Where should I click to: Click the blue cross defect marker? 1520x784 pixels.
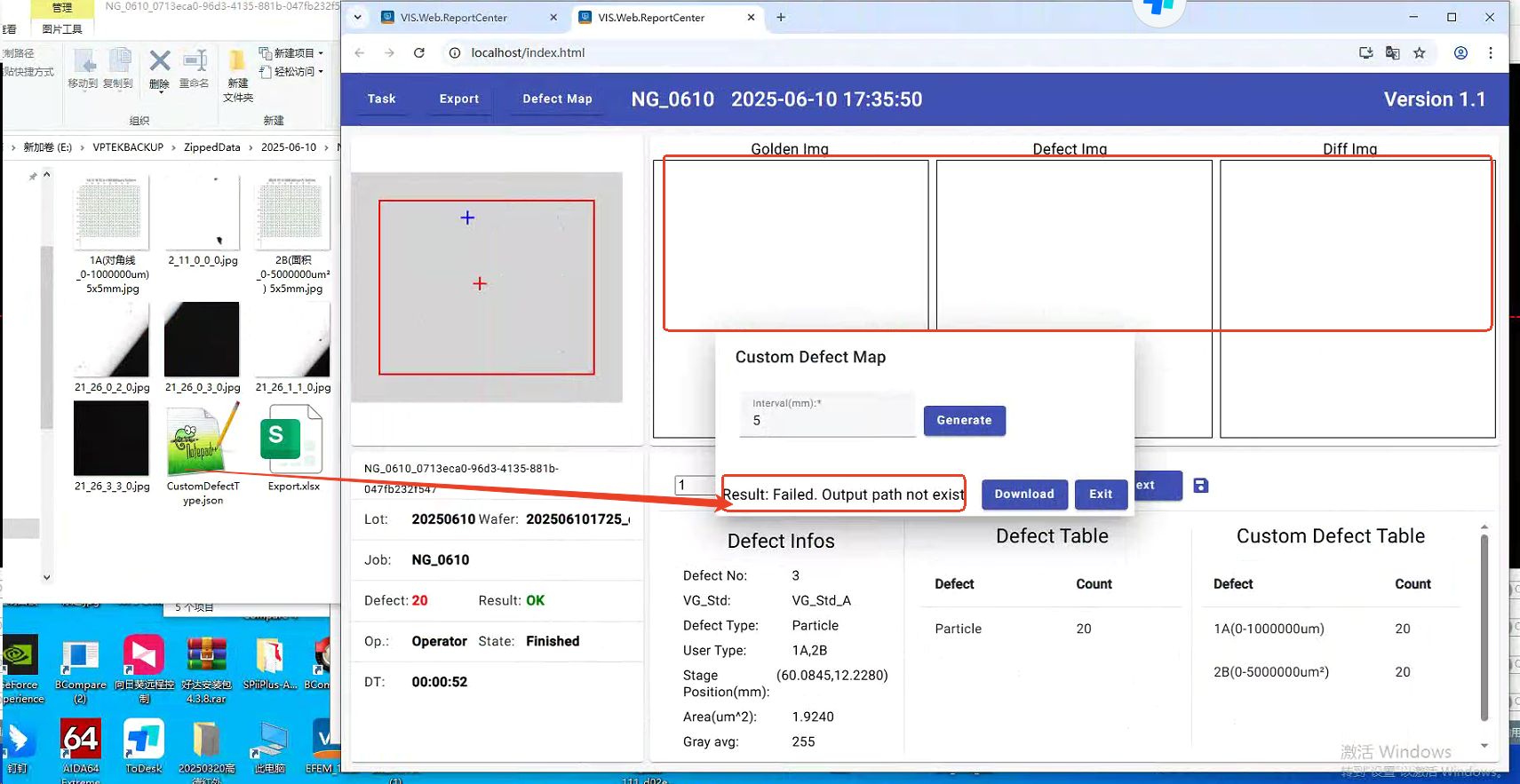pos(467,218)
